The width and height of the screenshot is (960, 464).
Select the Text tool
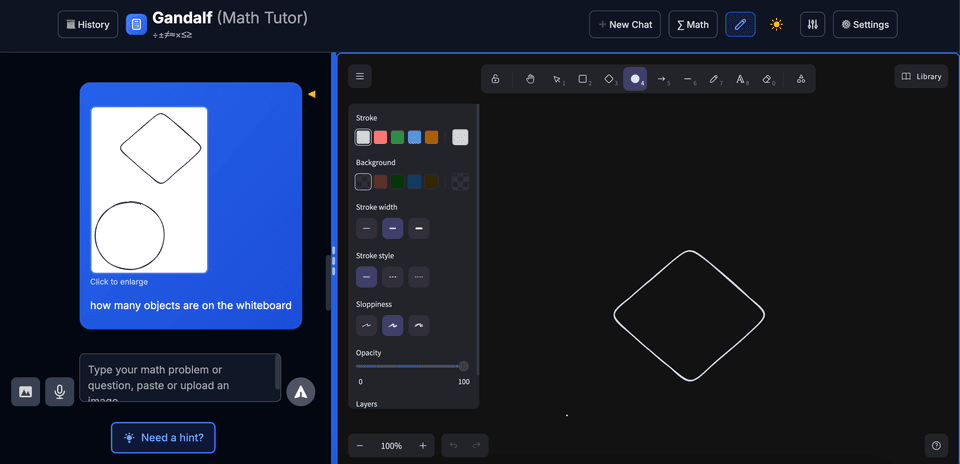[x=740, y=79]
